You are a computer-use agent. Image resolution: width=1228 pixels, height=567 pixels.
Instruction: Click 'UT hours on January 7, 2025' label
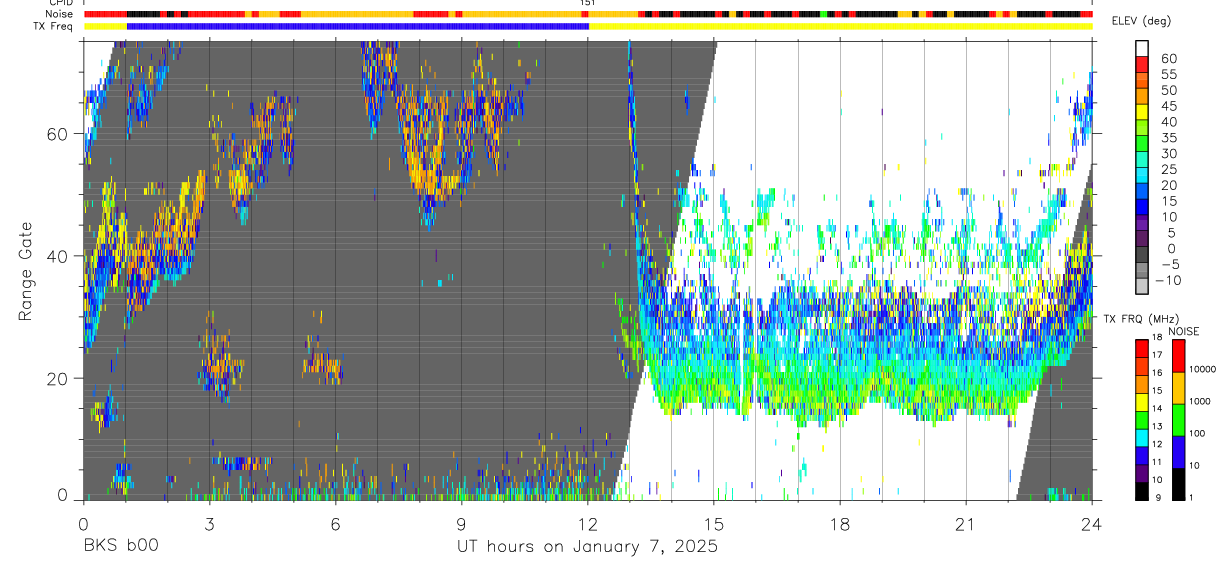(x=587, y=547)
